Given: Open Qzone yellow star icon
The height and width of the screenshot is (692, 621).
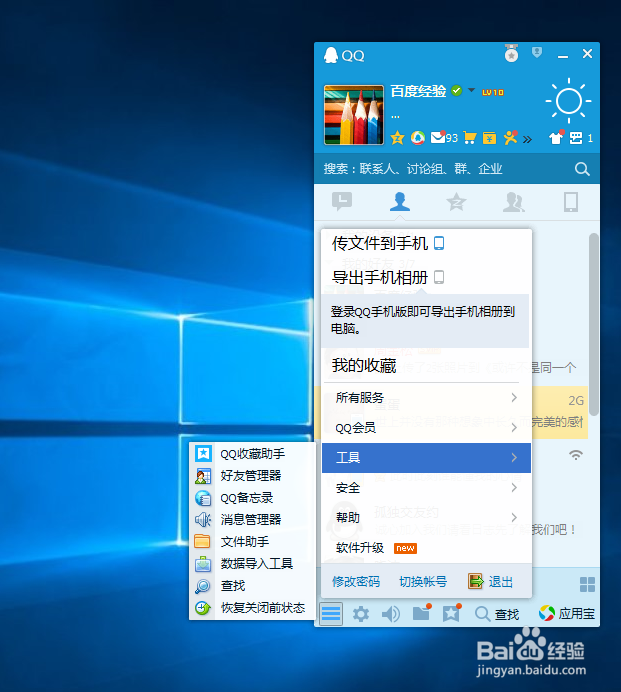Looking at the screenshot, I should (x=397, y=138).
